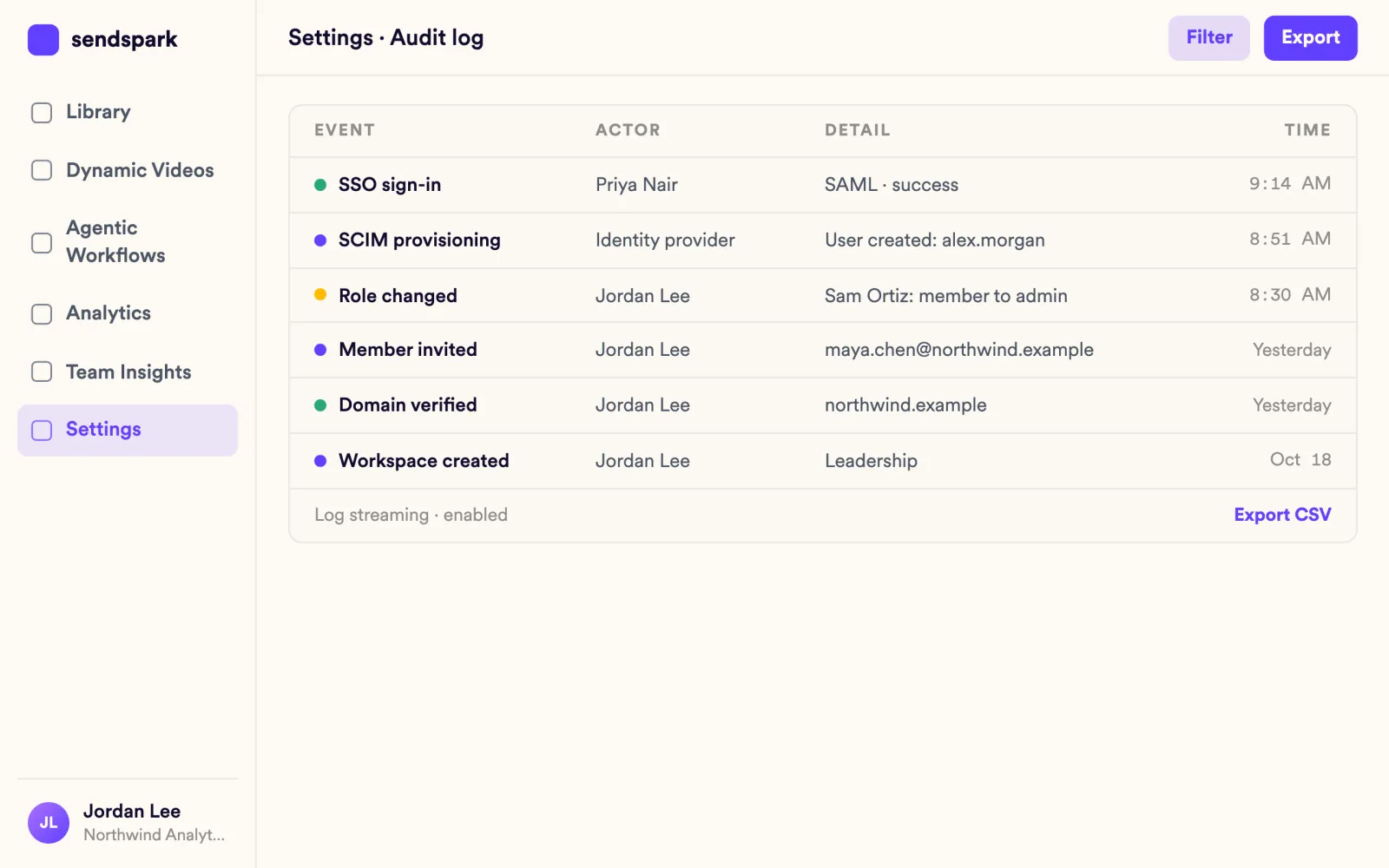
Task: Click the Oct 18 timestamp
Action: [1300, 460]
